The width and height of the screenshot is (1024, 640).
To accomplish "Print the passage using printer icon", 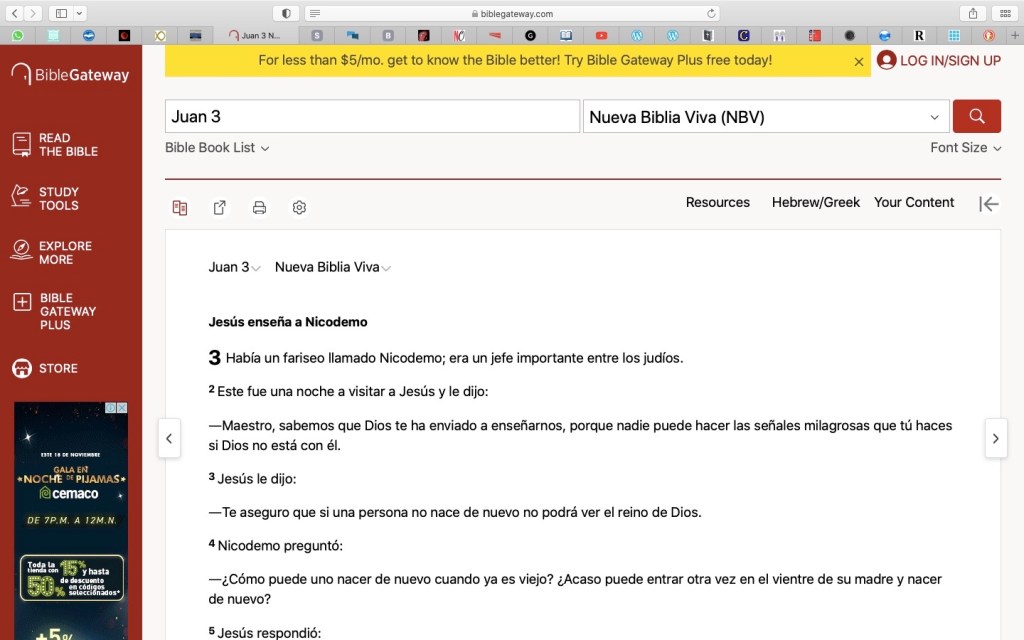I will point(259,208).
